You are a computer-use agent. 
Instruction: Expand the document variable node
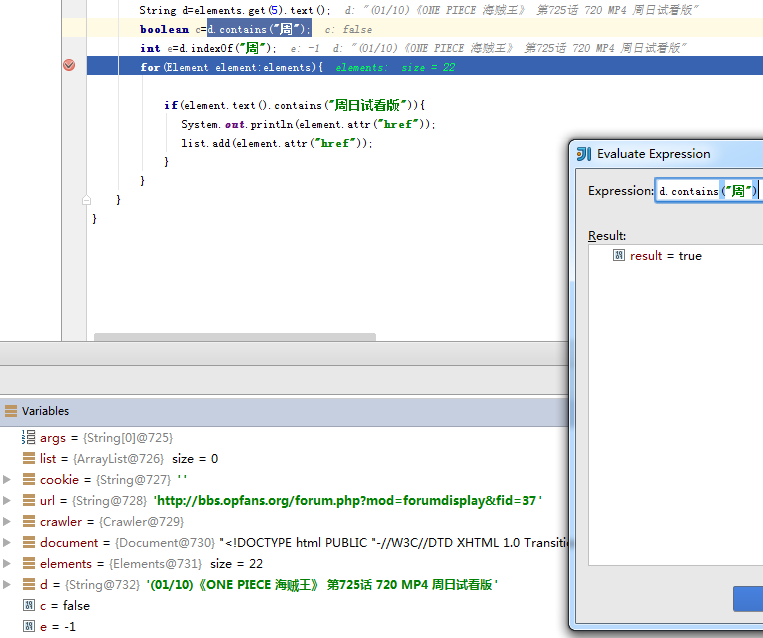point(7,542)
